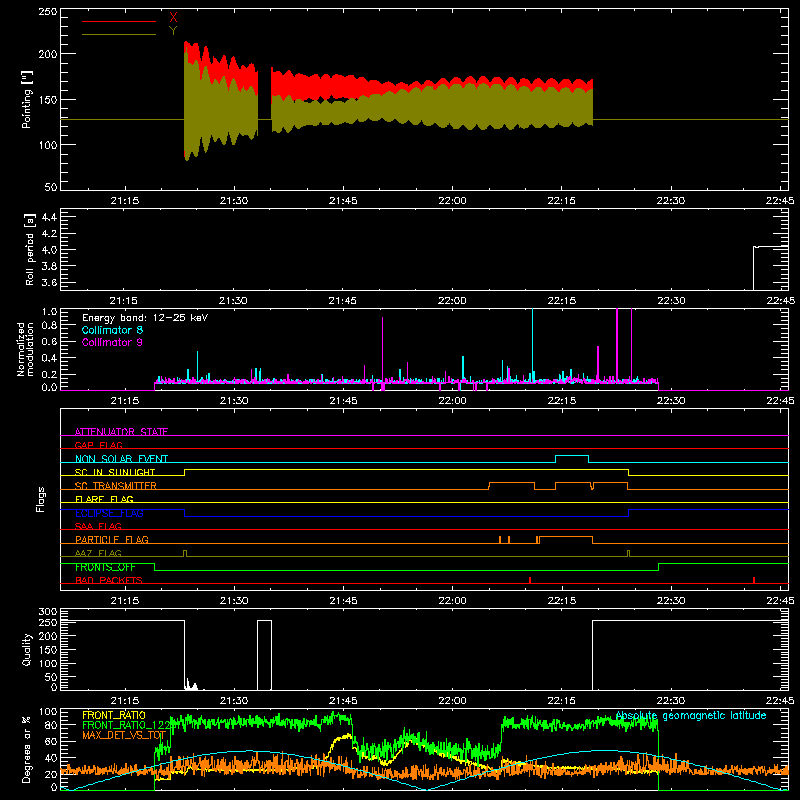This screenshot has width=800, height=800.
Task: Select the Pointing axis title
Action: [x=27, y=99]
